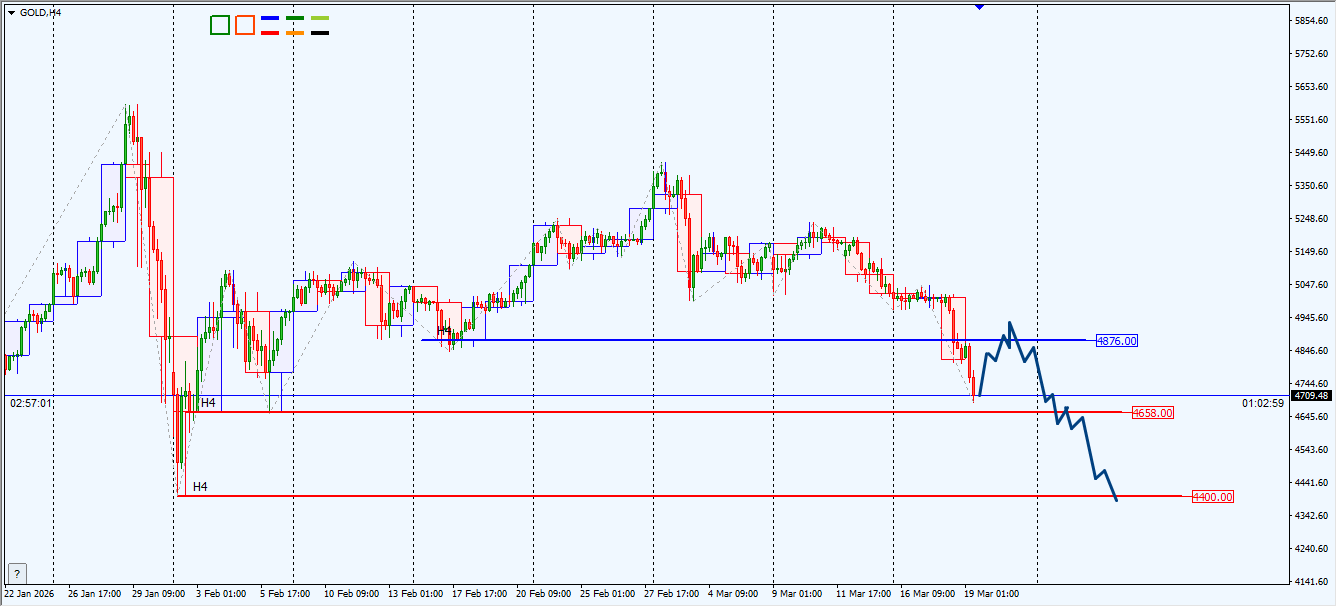This screenshot has width=1336, height=606.
Task: Click the 01:02:59 countdown timer text
Action: (1263, 403)
